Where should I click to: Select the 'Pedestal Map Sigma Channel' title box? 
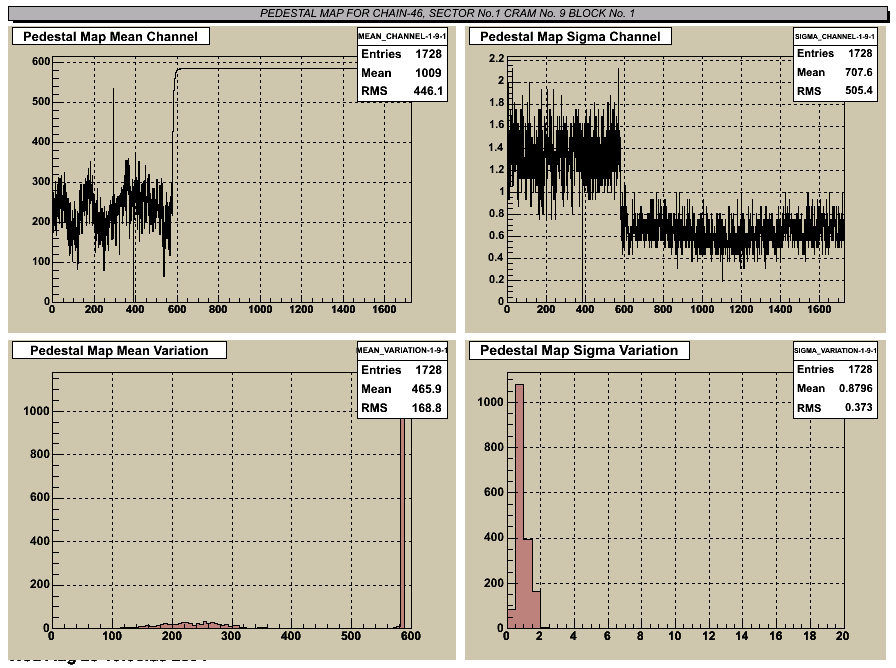pyautogui.click(x=570, y=37)
